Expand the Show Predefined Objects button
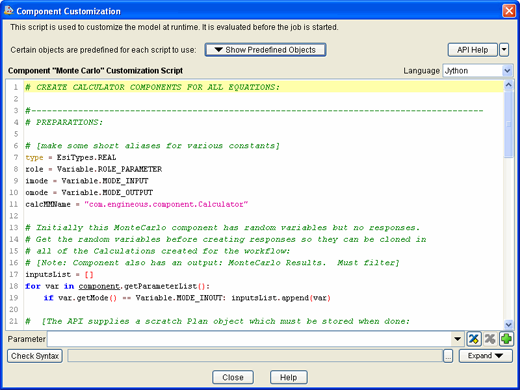This screenshot has height=390, width=520. [265, 50]
